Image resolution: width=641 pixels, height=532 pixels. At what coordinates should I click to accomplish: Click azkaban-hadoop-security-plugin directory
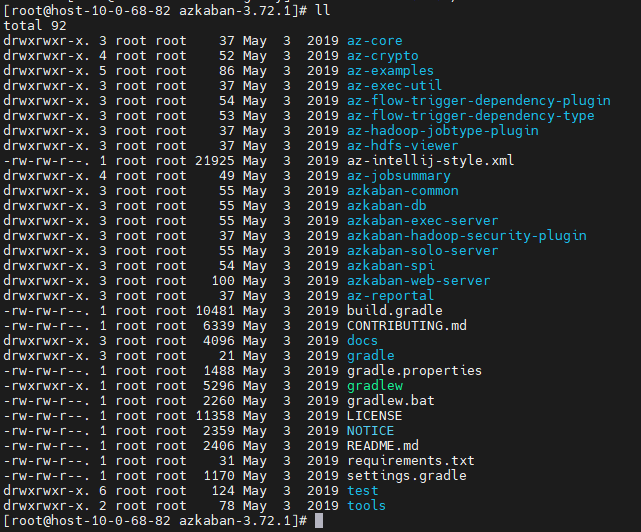coord(467,236)
